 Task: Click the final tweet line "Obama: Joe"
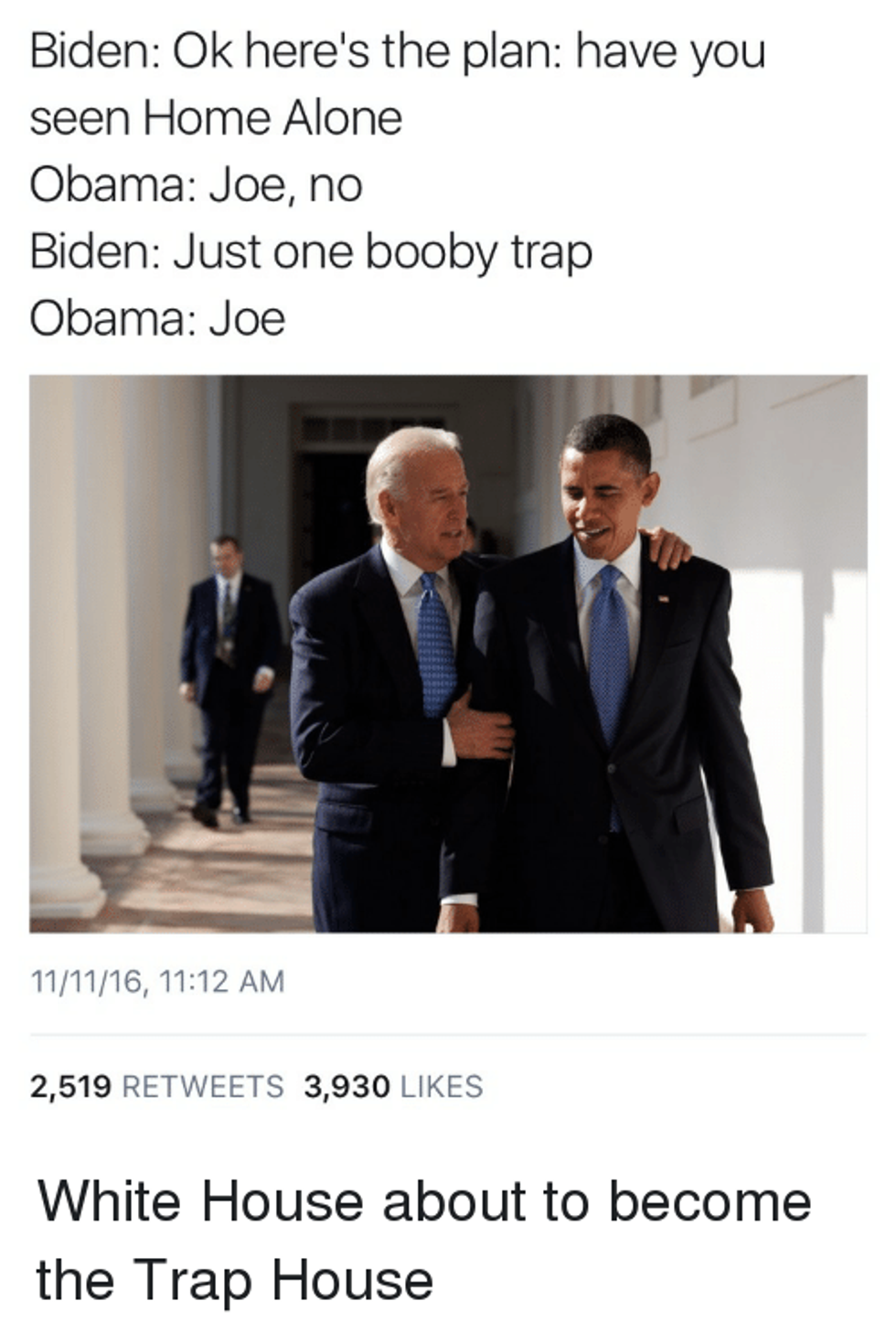(157, 319)
